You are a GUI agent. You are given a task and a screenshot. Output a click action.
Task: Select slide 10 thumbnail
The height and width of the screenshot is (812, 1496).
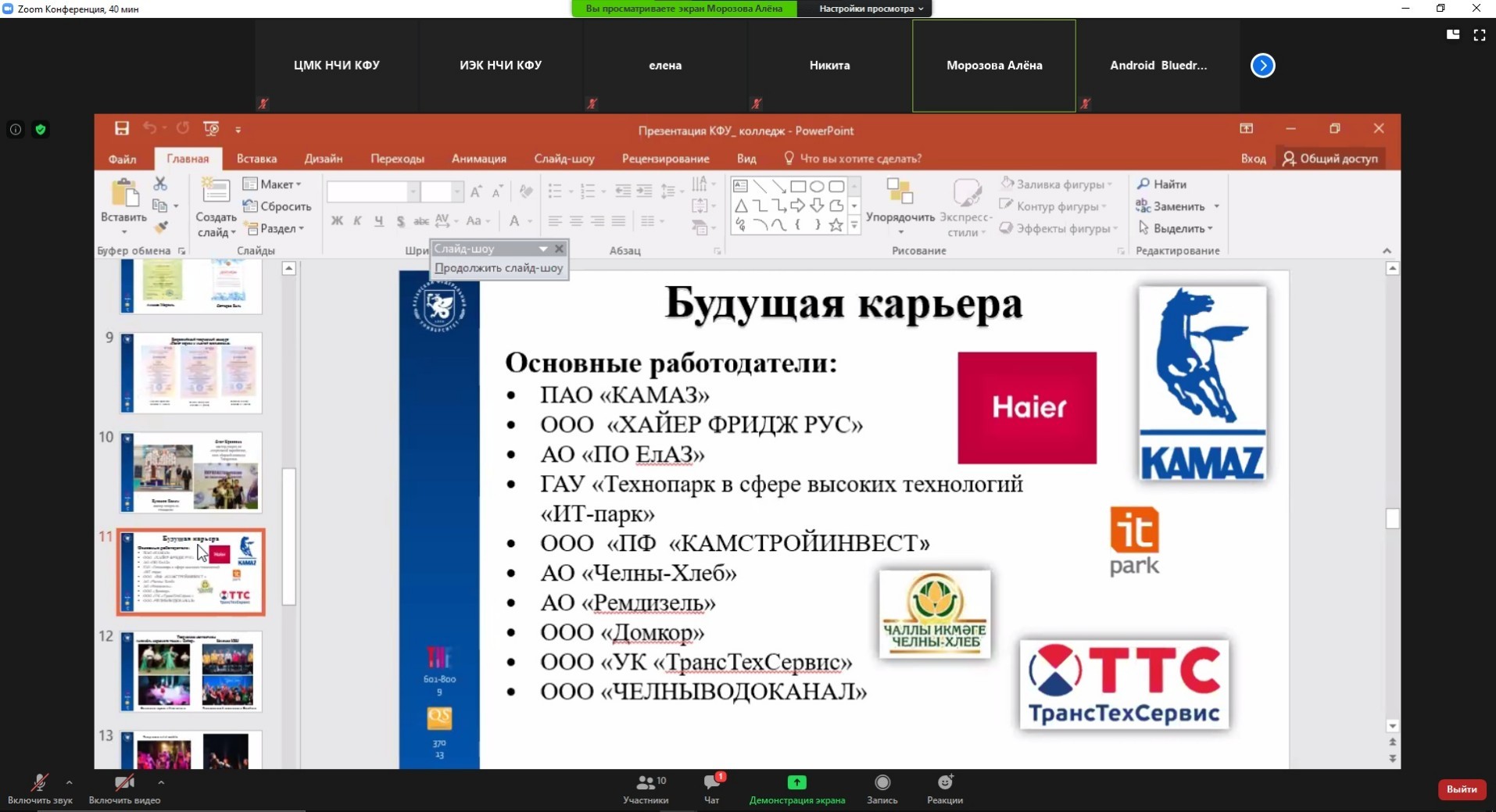click(191, 472)
